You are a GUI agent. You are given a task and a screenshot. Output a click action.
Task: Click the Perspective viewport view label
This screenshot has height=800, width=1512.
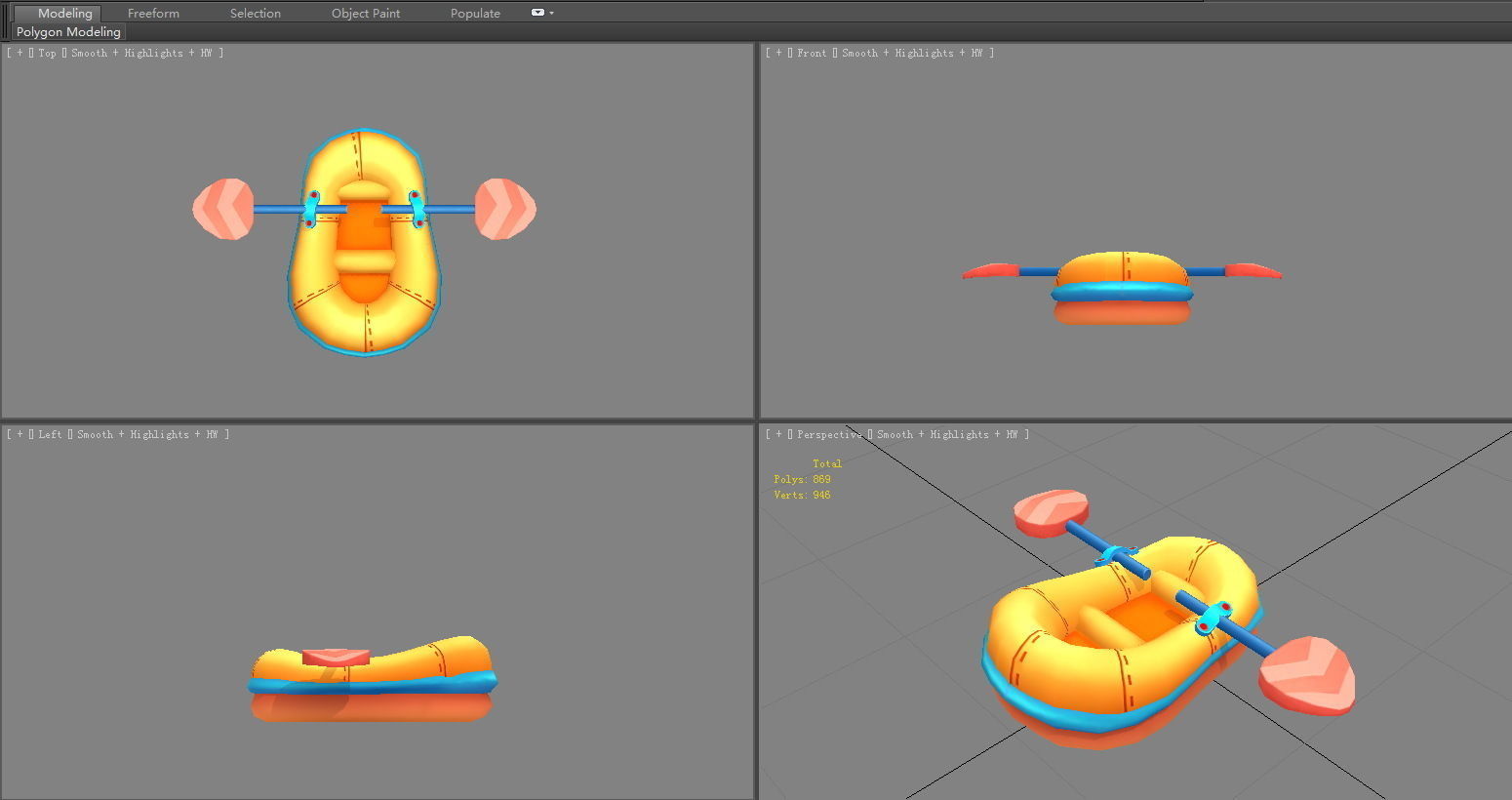[x=830, y=434]
